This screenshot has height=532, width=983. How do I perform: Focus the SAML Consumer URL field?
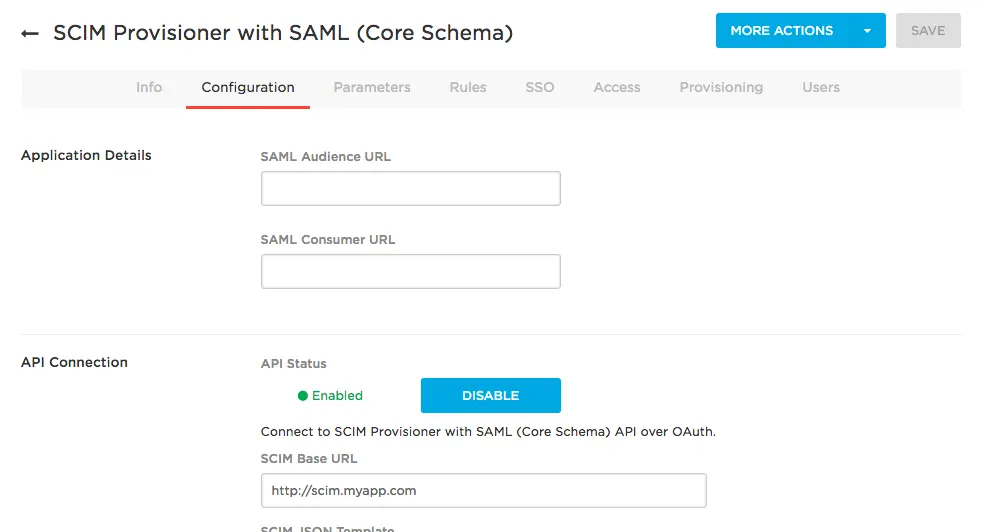[411, 271]
